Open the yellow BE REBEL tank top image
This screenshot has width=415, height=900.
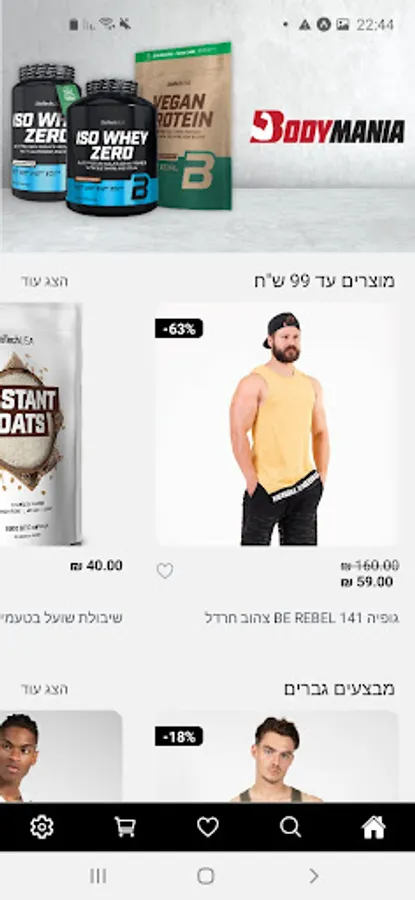point(276,424)
